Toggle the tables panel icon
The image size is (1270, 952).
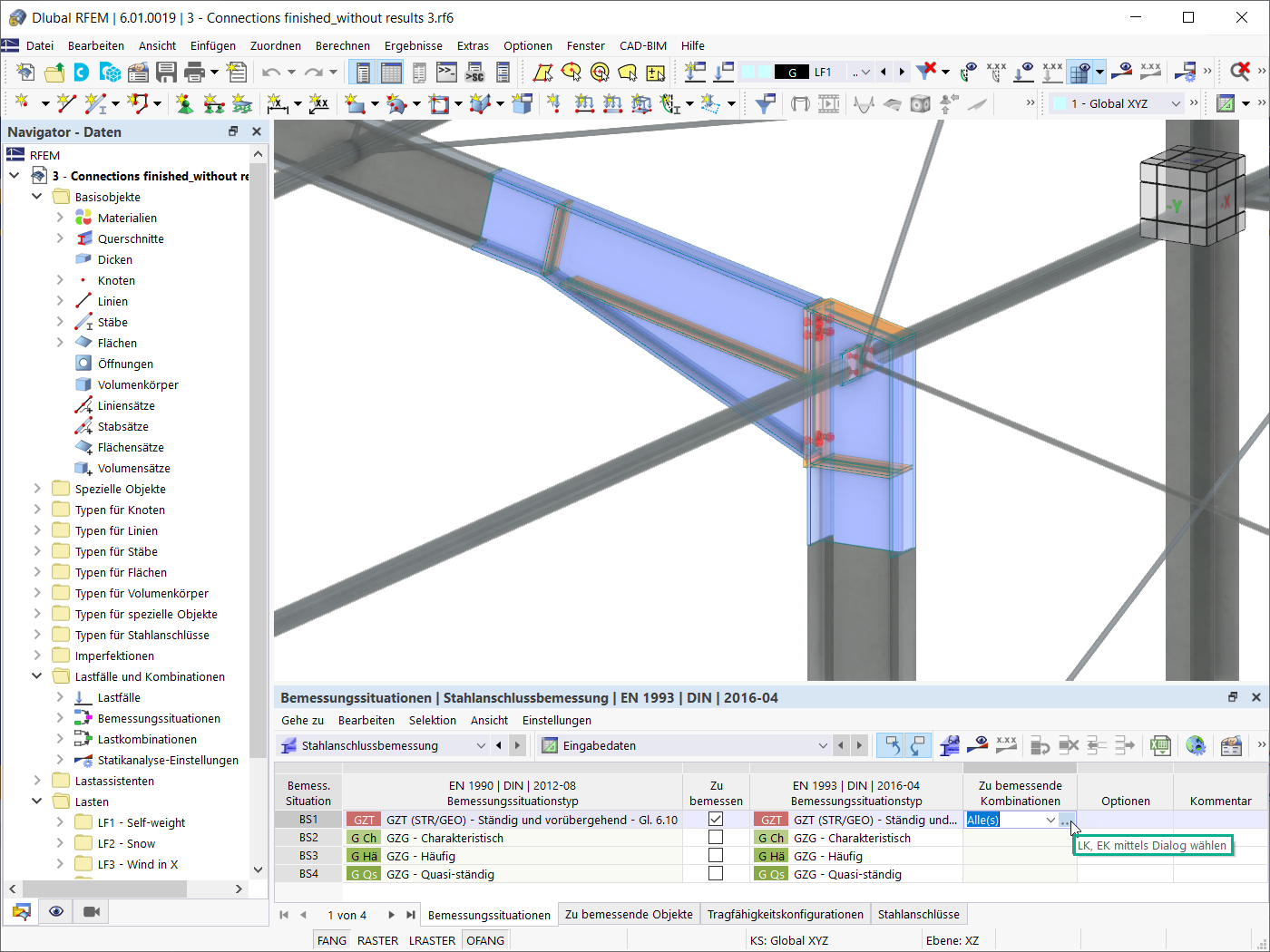391,72
